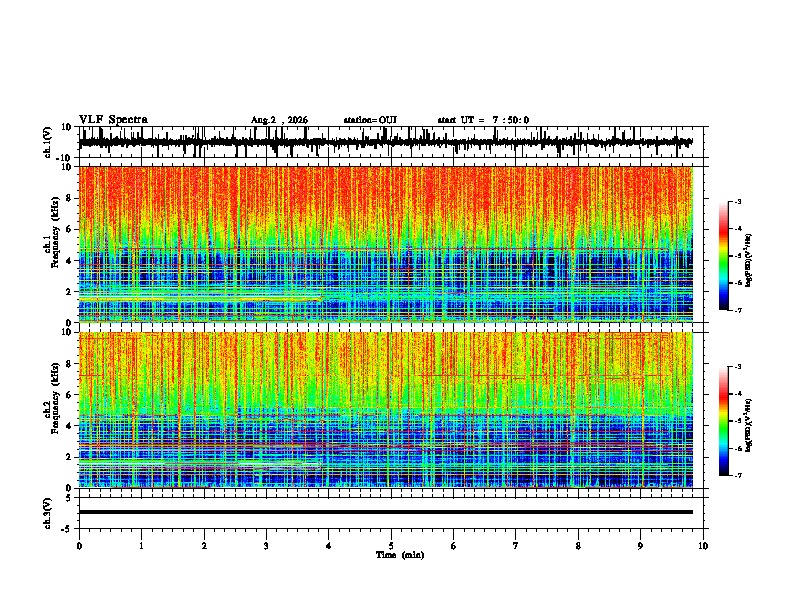Click the ch.1(V) axis label
This screenshot has width=792, height=612.
(48, 142)
